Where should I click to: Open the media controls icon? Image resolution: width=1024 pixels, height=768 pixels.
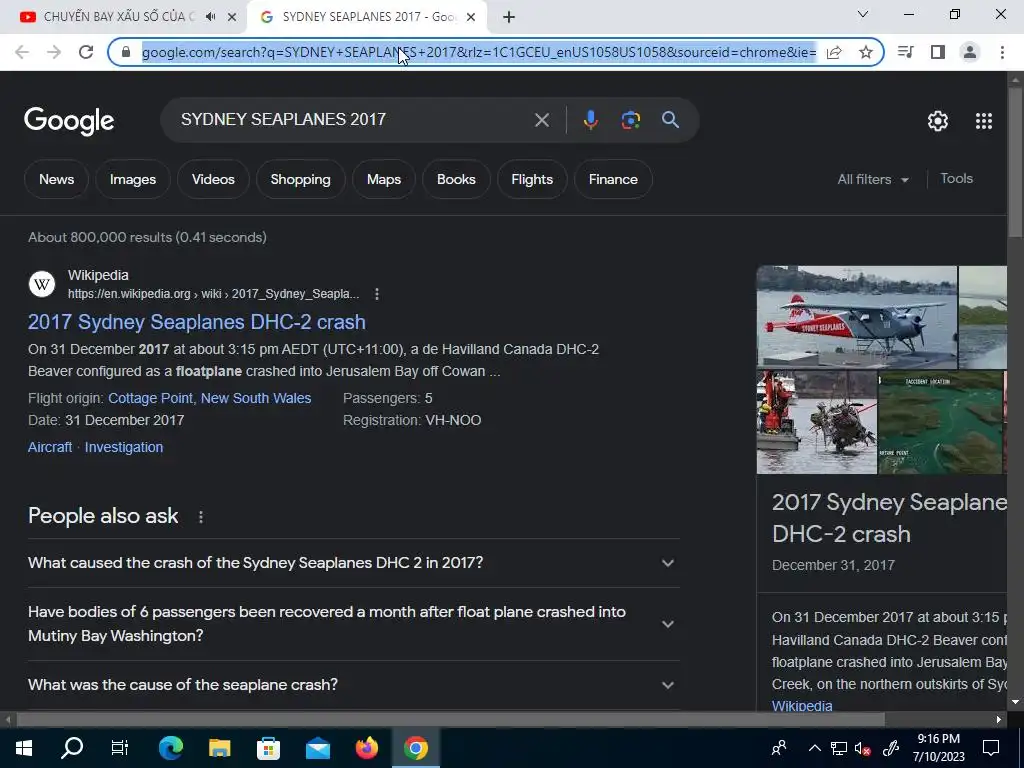[906, 52]
